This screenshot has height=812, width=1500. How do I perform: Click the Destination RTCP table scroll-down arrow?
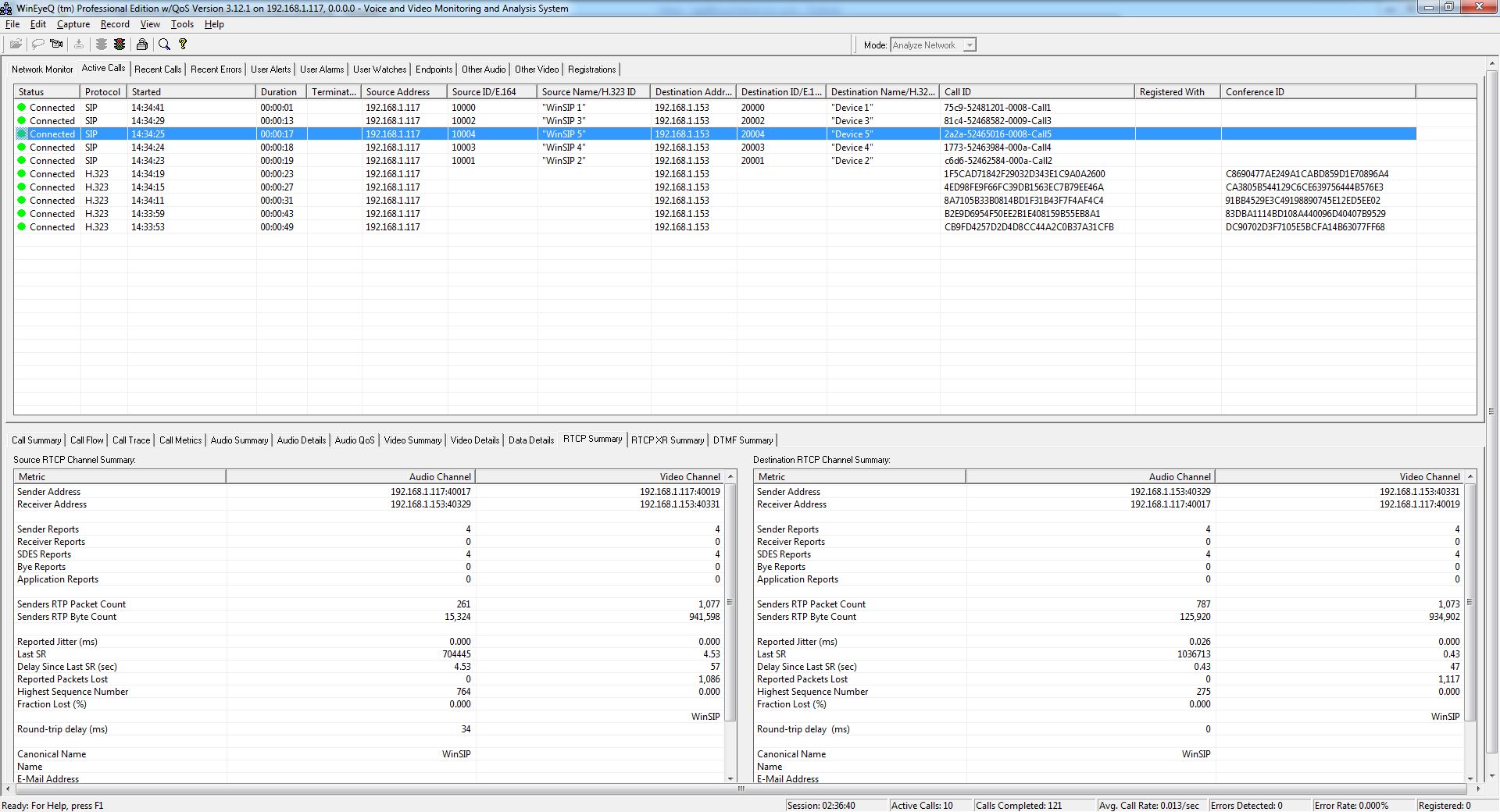click(1470, 778)
